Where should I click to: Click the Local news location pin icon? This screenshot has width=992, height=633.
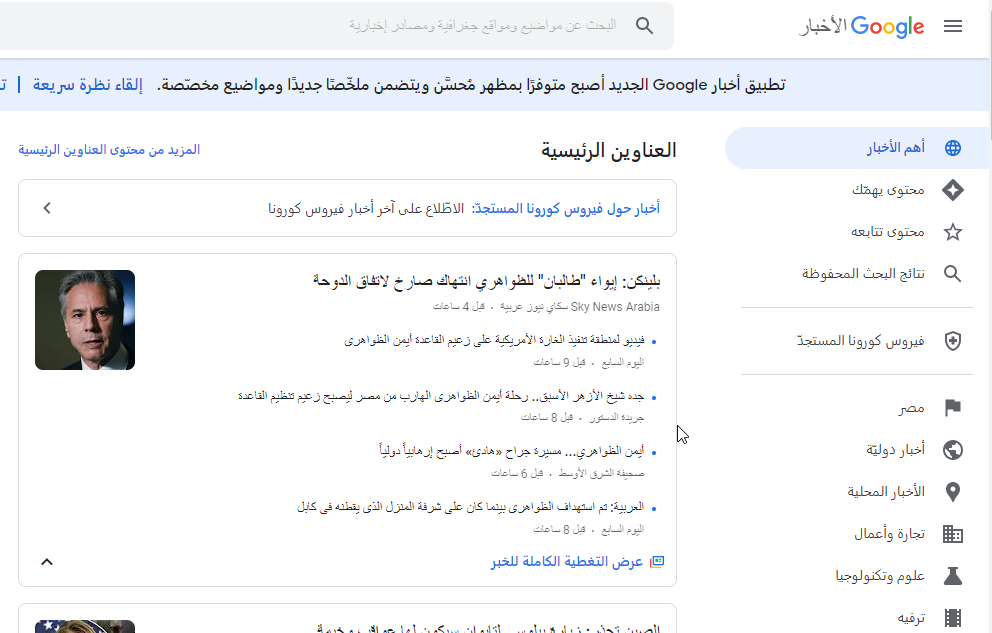coord(953,492)
